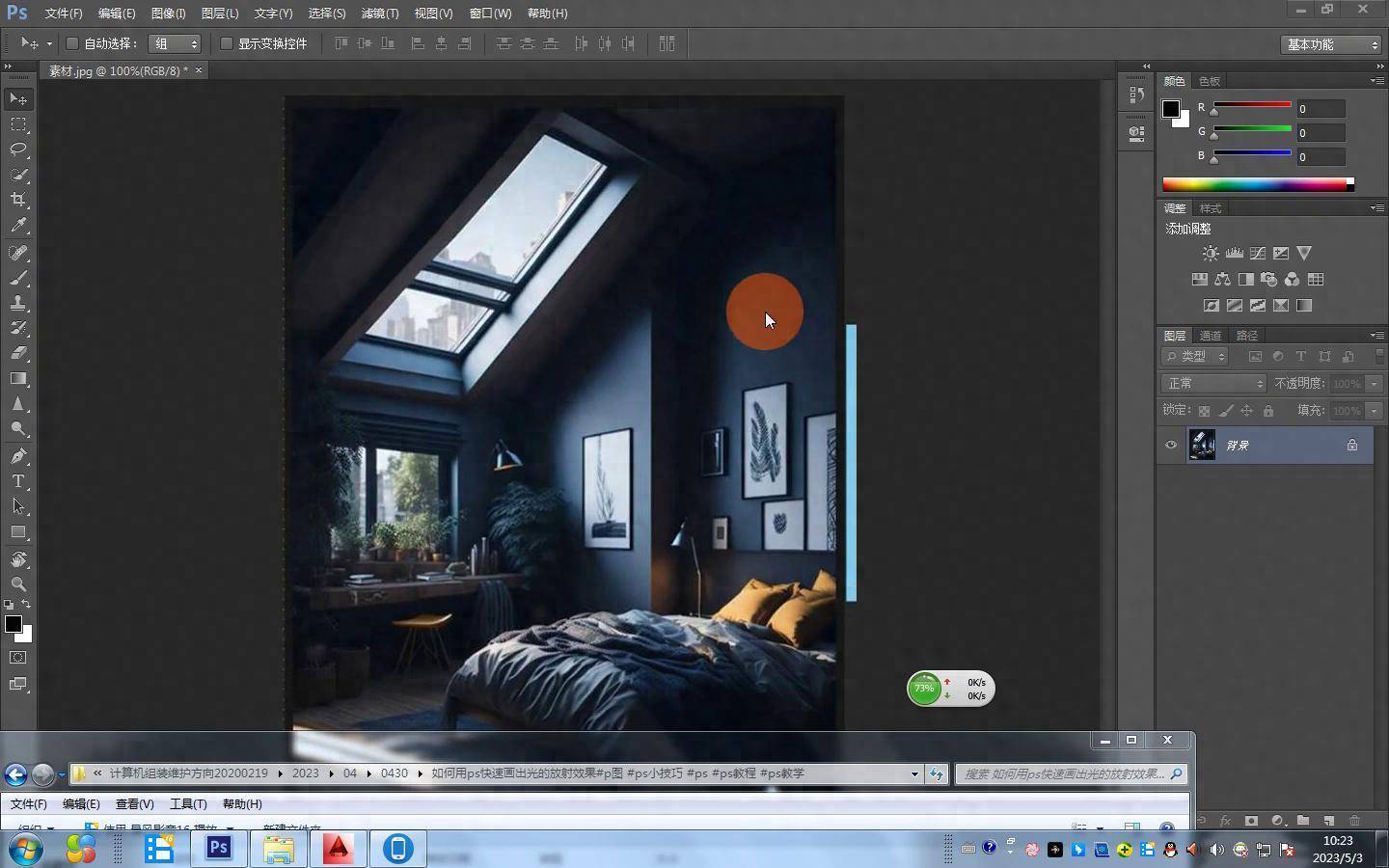Enable the 自动选择 checkbox
This screenshot has width=1389, height=868.
[x=72, y=43]
